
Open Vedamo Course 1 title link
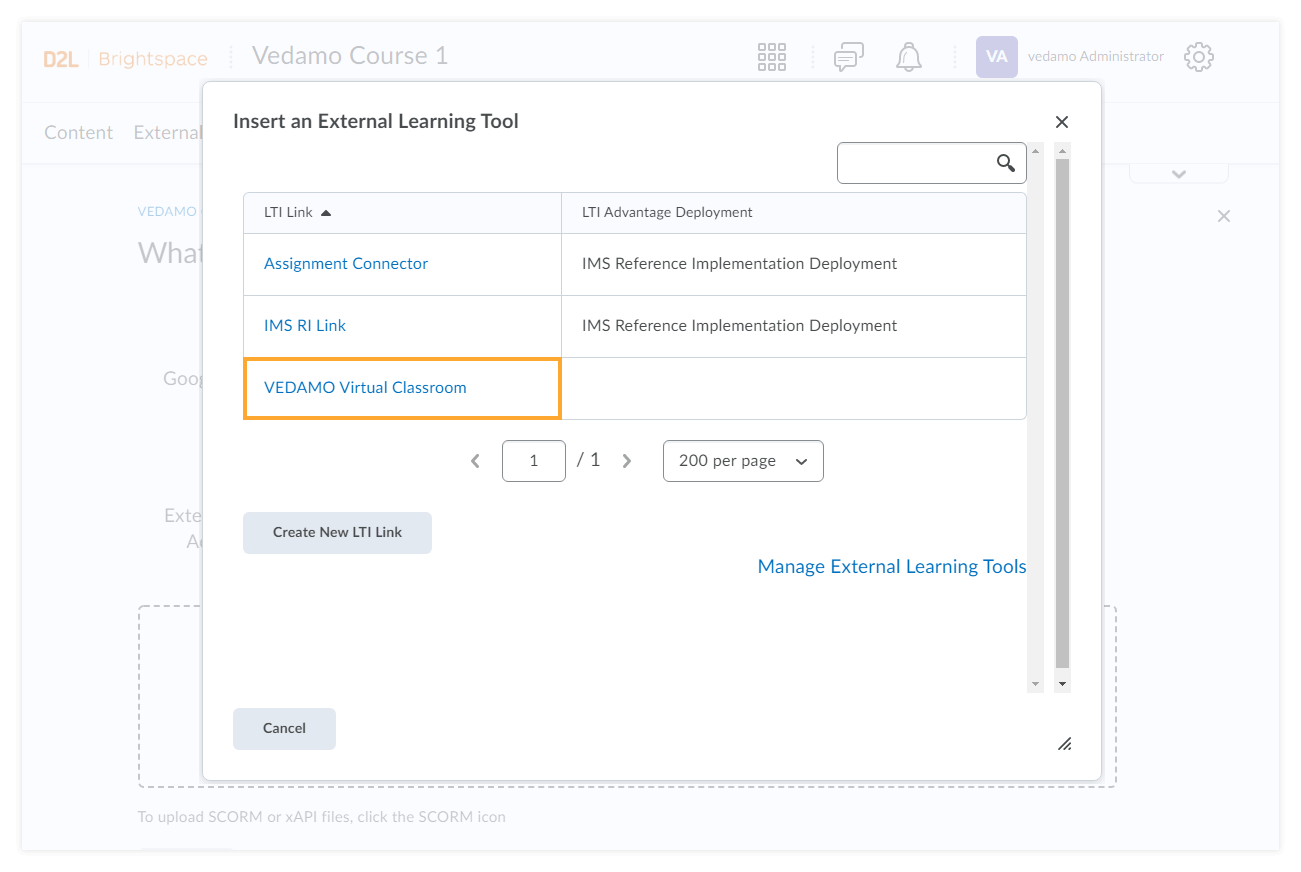tap(350, 56)
